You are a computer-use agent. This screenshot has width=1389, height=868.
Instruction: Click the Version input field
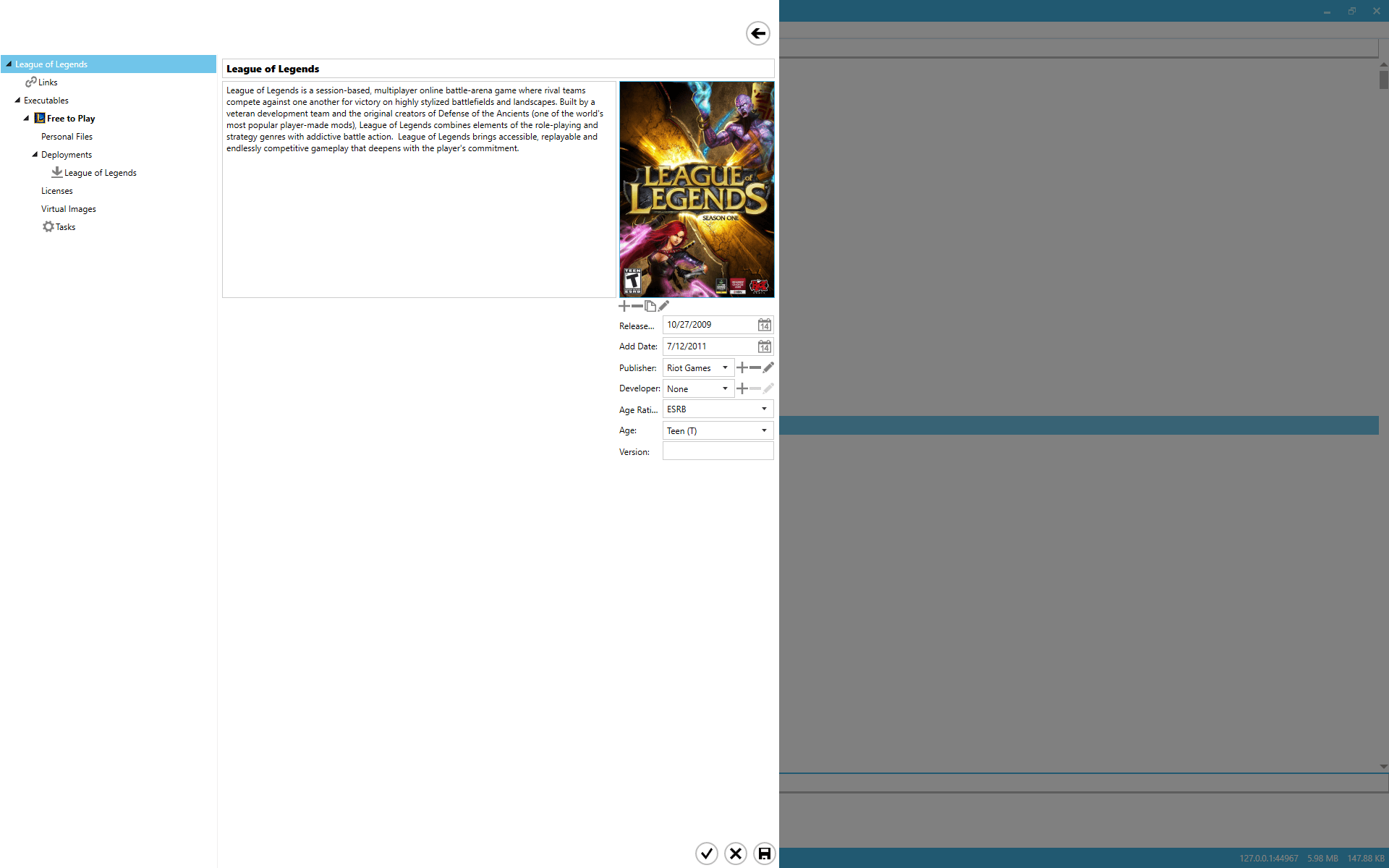coord(718,451)
